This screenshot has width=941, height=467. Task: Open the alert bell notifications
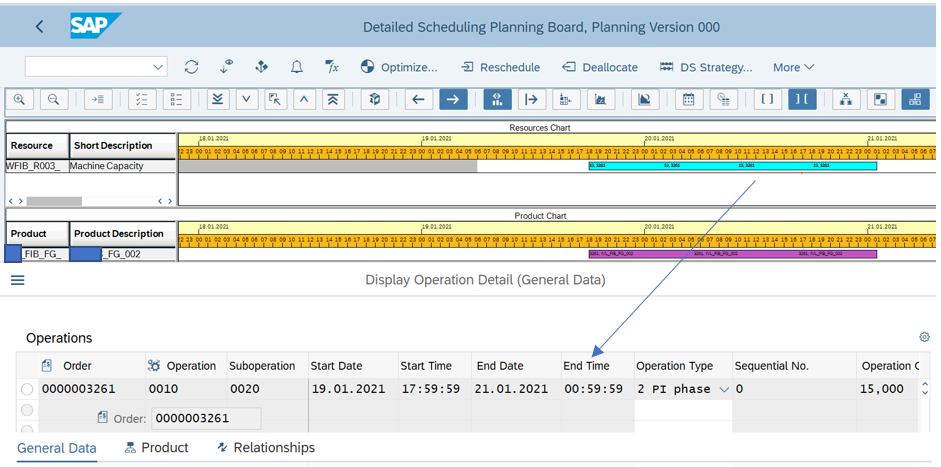pos(296,67)
